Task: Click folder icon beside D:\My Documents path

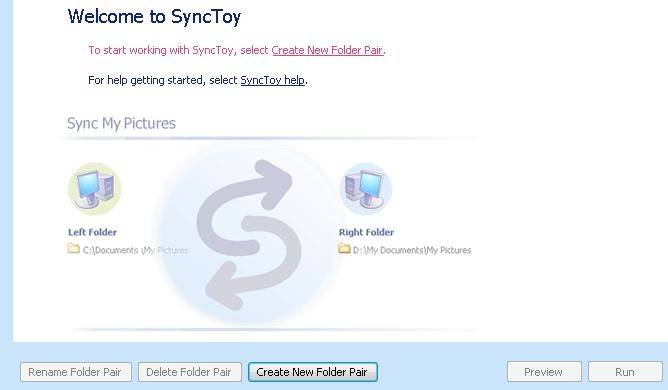Action: [344, 248]
